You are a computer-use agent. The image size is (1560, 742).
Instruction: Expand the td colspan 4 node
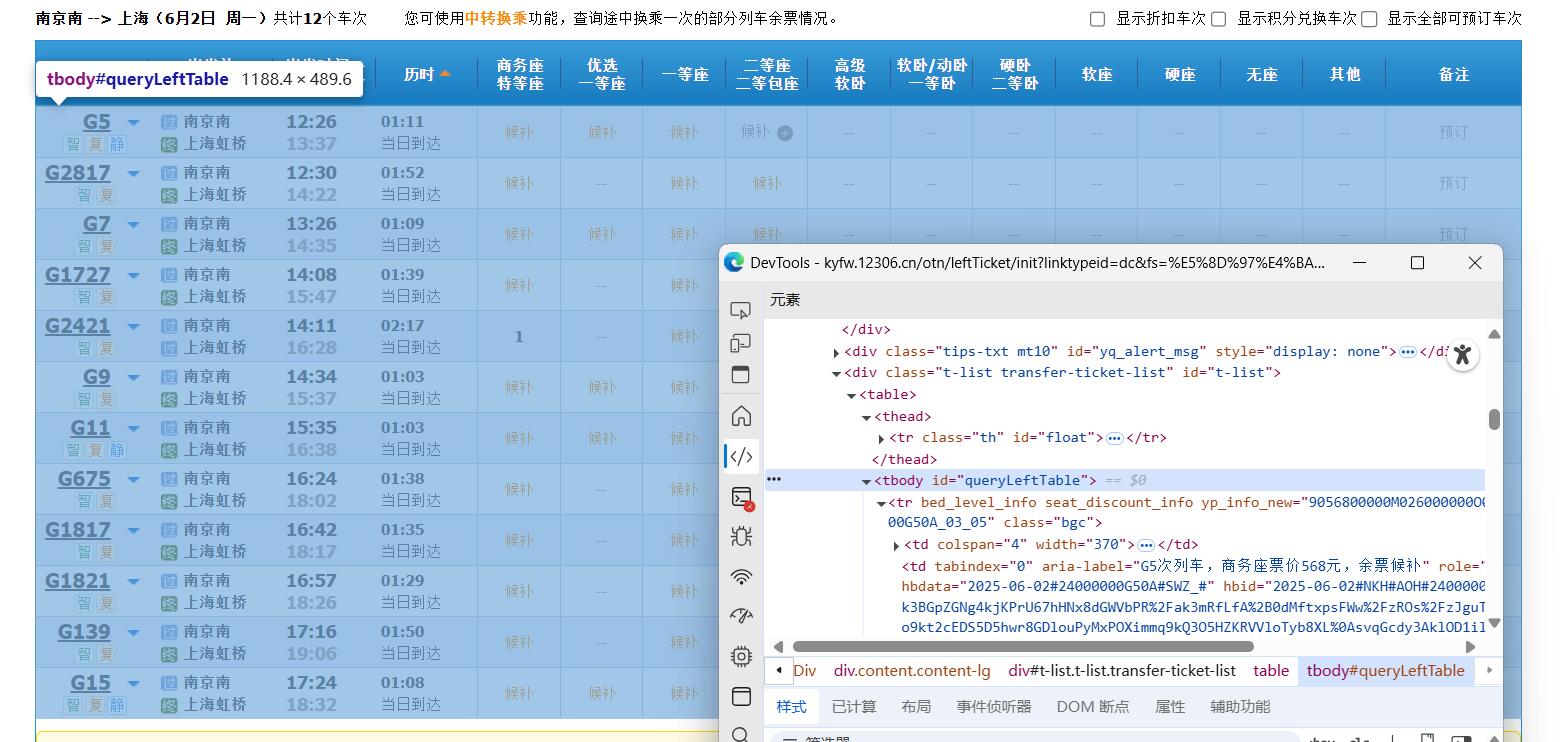tap(896, 546)
